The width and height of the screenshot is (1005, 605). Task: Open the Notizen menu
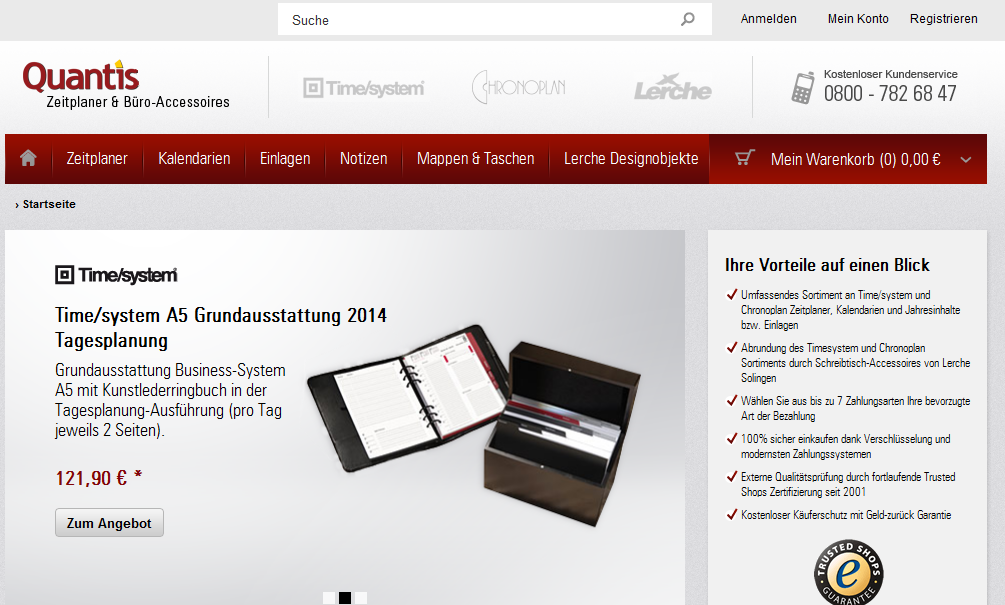363,158
